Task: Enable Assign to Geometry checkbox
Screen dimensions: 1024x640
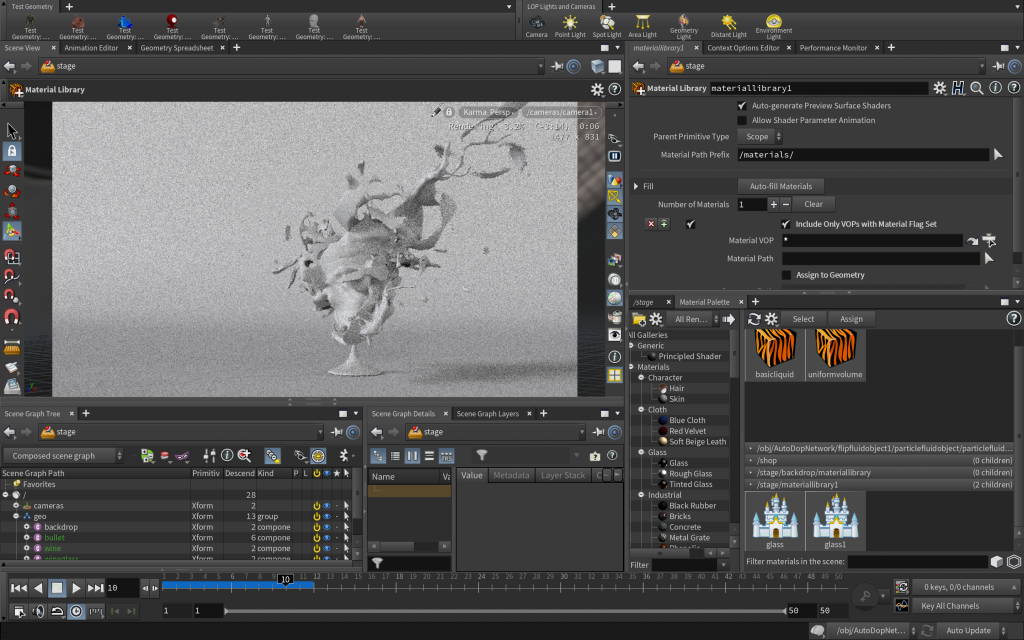Action: 786,275
